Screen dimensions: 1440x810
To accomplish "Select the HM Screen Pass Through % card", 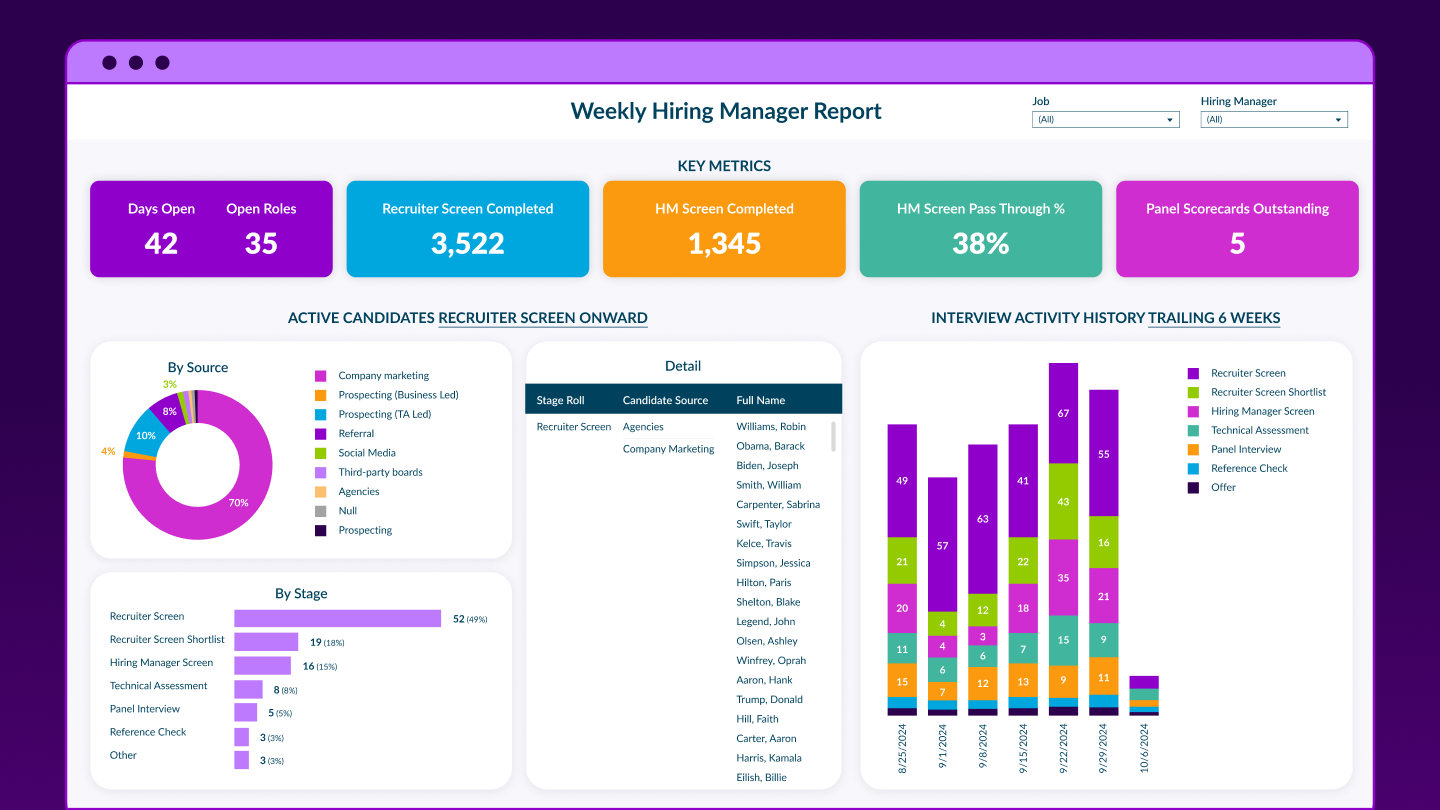I will point(980,229).
